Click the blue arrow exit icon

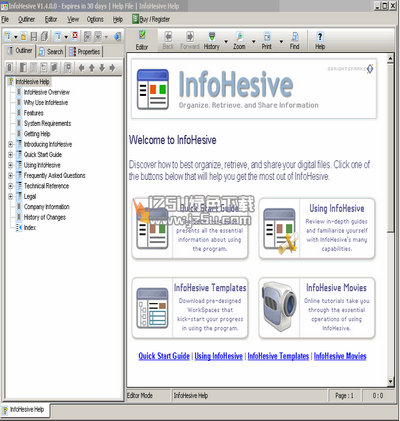[x=117, y=36]
